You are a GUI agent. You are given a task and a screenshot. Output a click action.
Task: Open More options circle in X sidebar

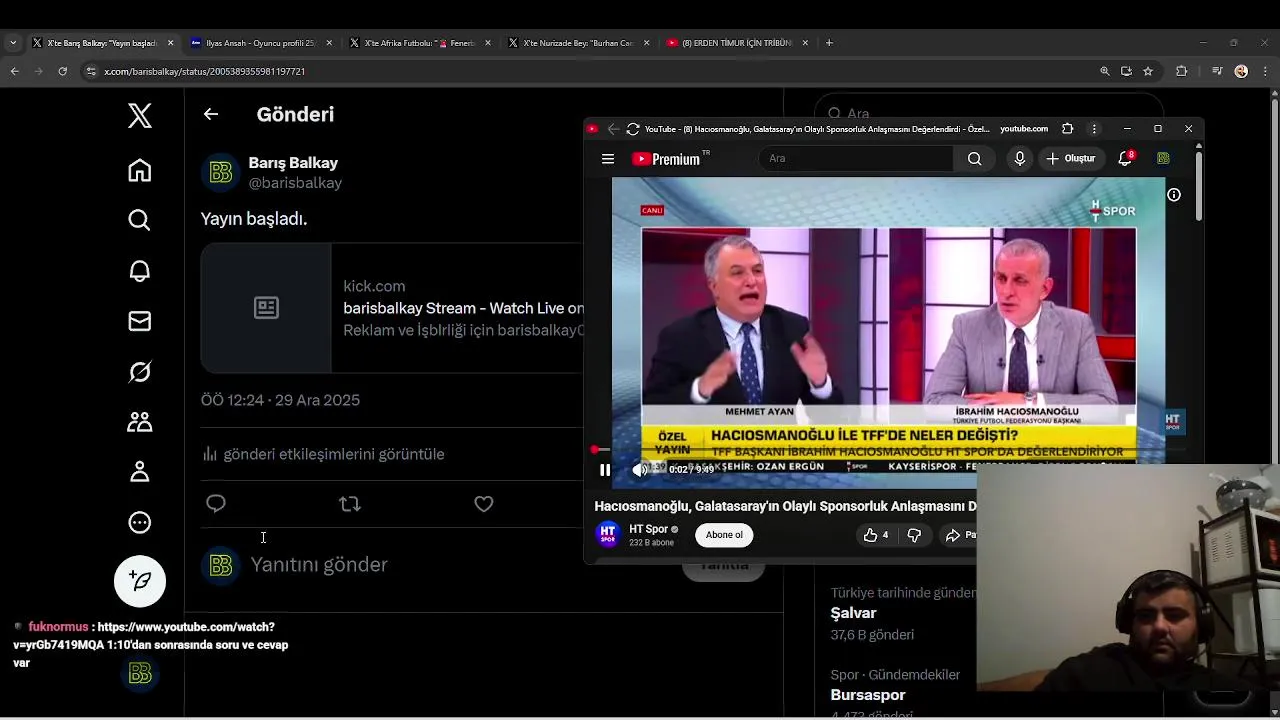(x=140, y=522)
